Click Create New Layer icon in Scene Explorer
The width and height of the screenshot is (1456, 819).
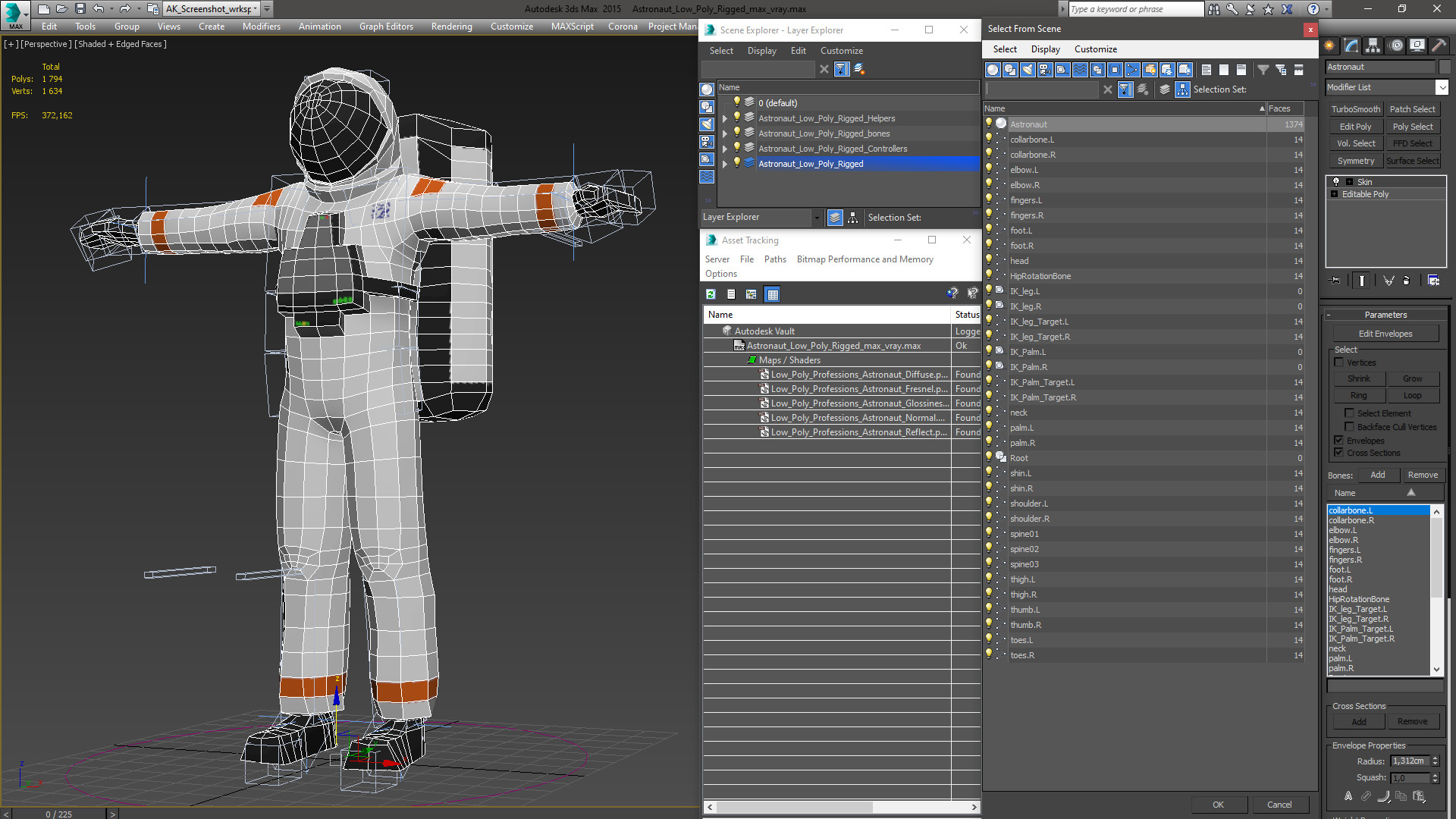click(x=859, y=69)
